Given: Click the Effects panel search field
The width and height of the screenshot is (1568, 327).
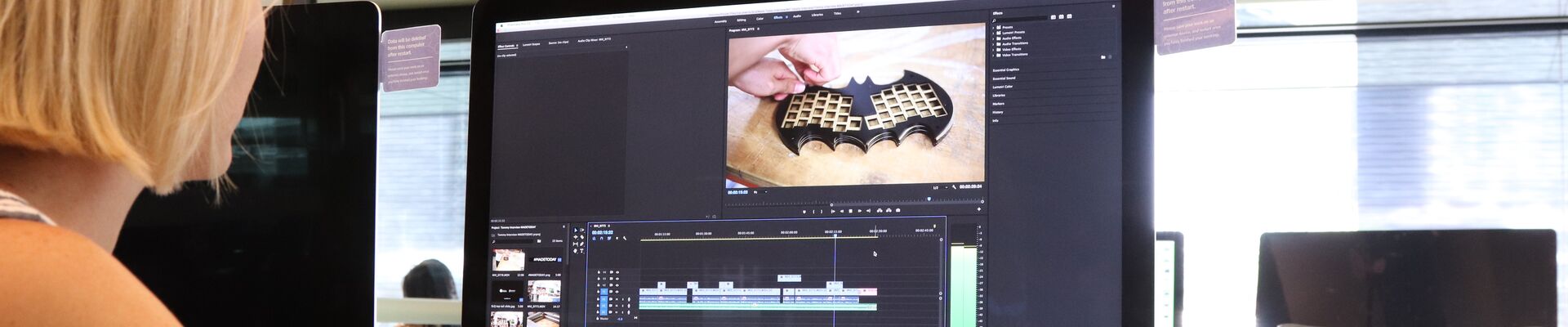Looking at the screenshot, I should (1021, 20).
